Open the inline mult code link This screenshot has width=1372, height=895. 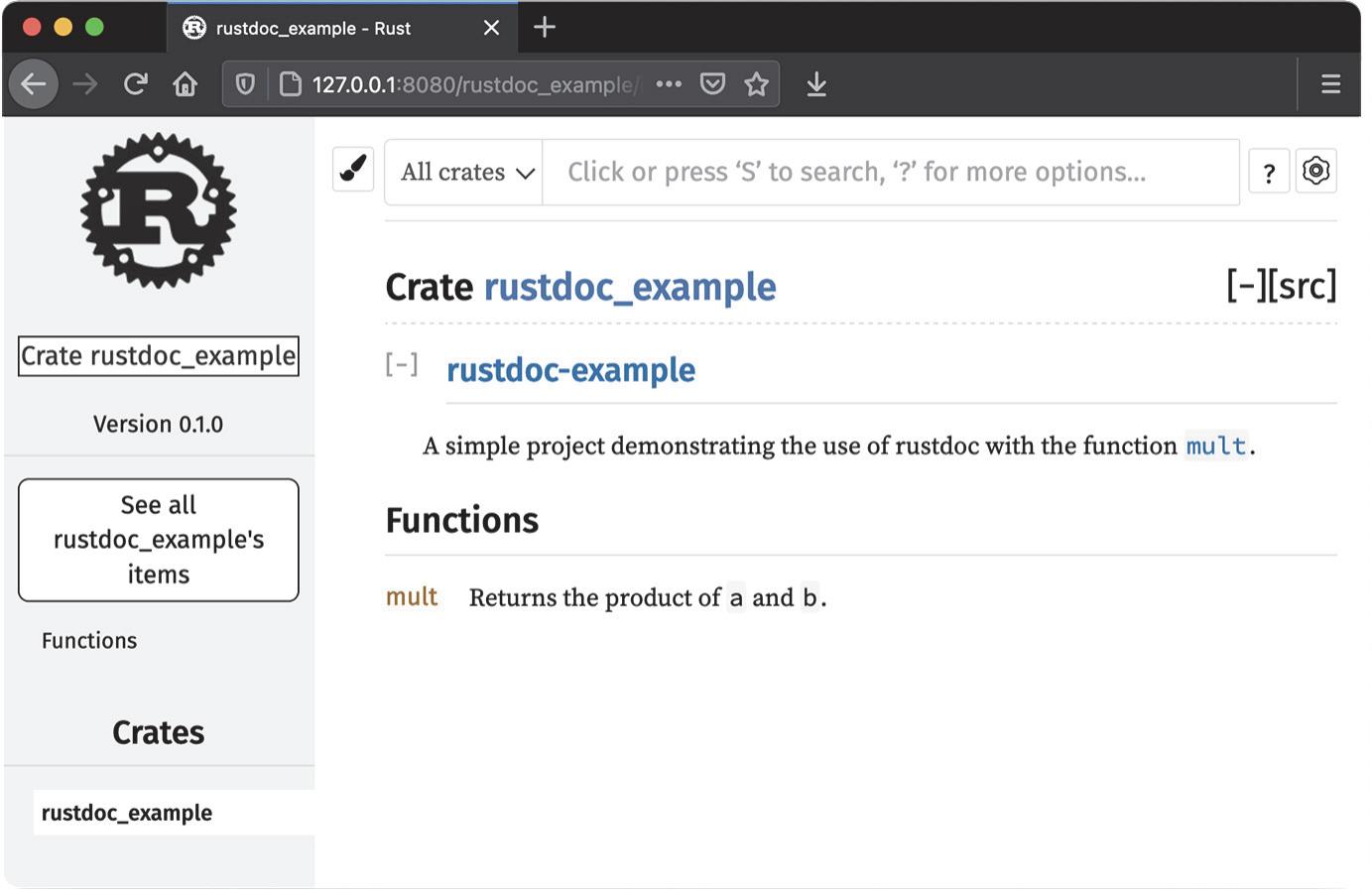coord(1216,447)
